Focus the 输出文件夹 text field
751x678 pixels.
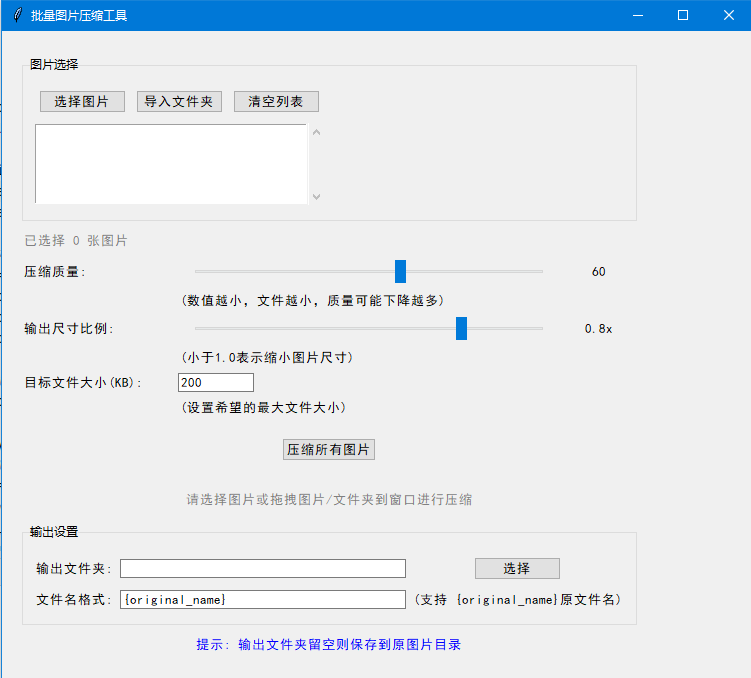(263, 568)
